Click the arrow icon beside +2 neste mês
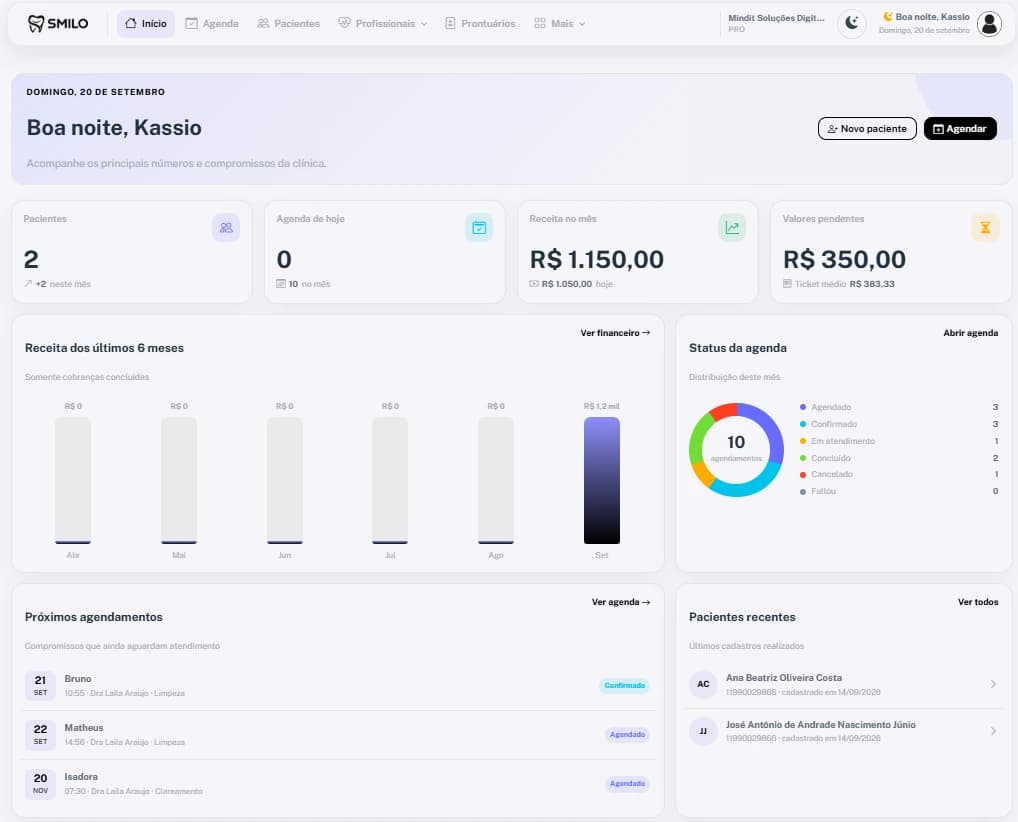Viewport: 1018px width, 822px height. (28, 284)
